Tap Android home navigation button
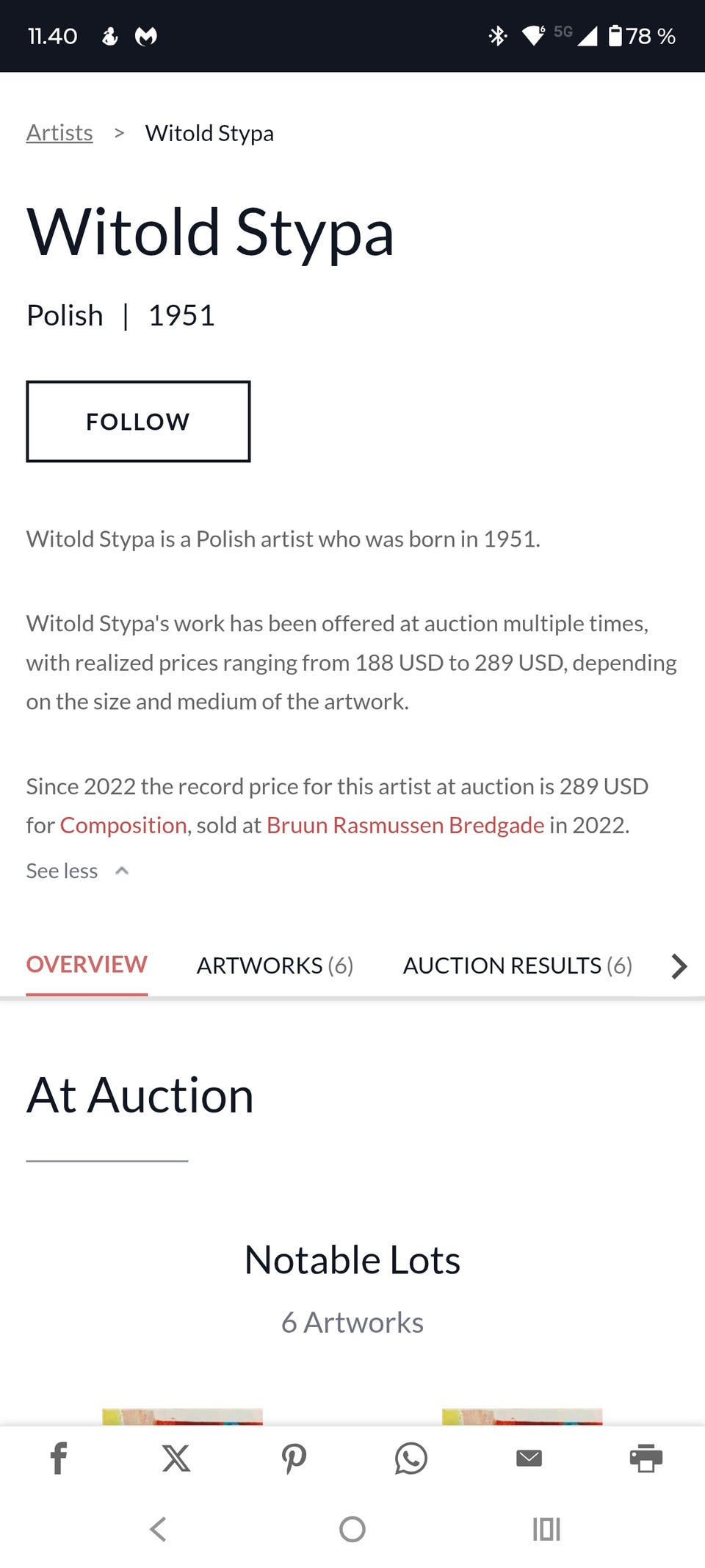Screen dimensions: 705x1568 (352, 1529)
